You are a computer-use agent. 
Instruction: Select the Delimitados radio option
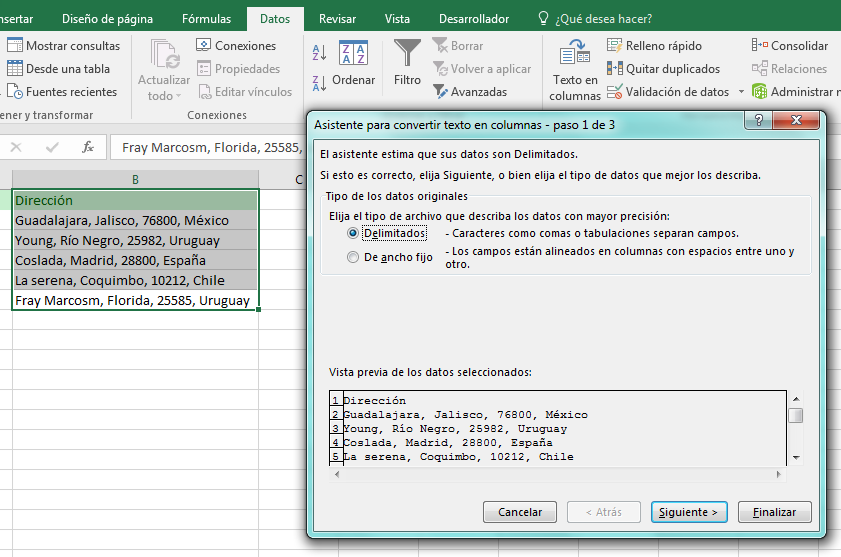coord(352,233)
